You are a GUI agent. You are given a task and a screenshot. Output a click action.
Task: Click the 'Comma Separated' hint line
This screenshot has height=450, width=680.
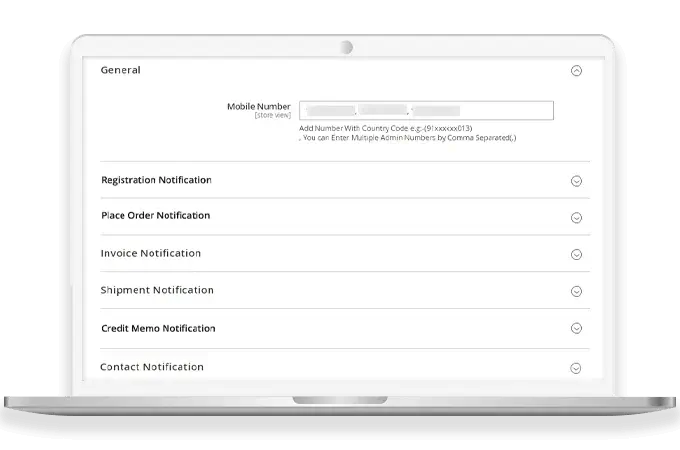(x=408, y=138)
